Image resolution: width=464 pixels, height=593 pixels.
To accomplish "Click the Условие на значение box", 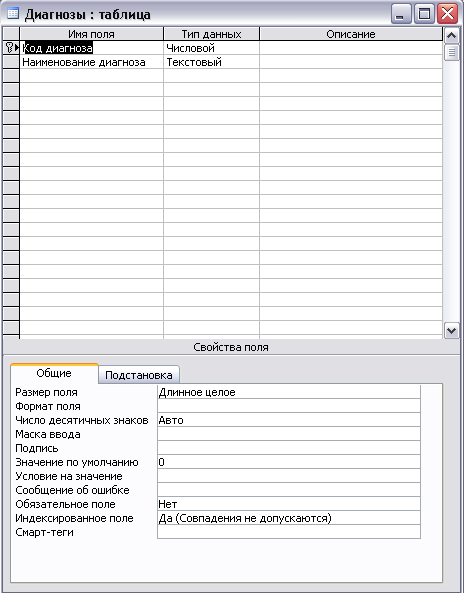I will click(289, 476).
